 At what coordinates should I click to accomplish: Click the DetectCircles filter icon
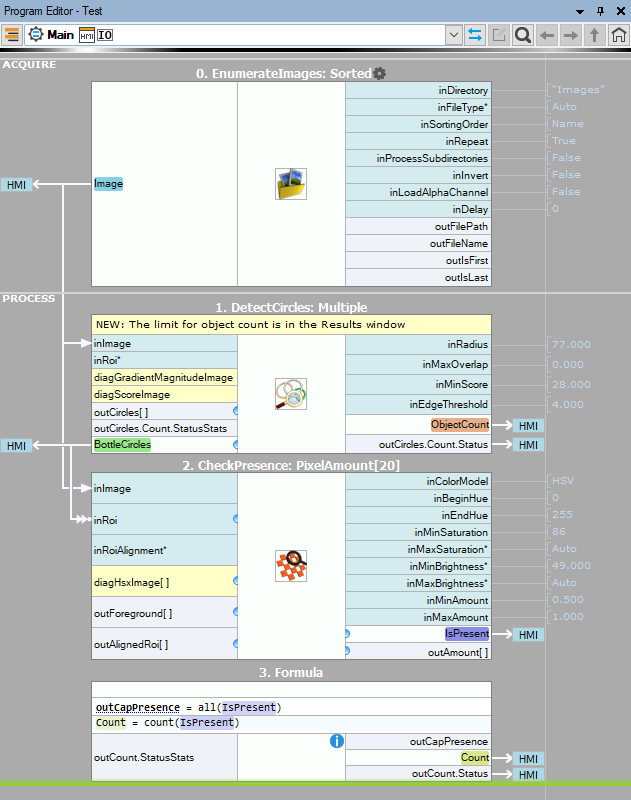tap(291, 394)
